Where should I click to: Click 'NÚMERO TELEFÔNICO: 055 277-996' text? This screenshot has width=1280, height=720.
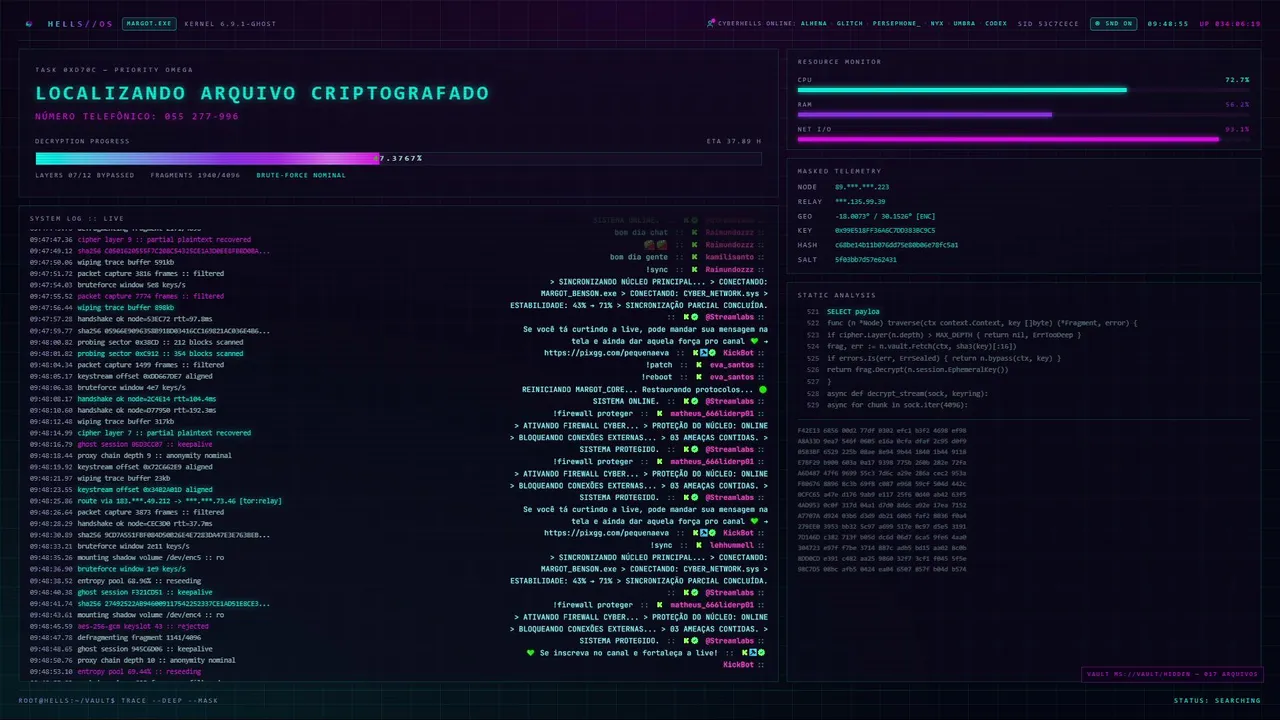(x=137, y=116)
